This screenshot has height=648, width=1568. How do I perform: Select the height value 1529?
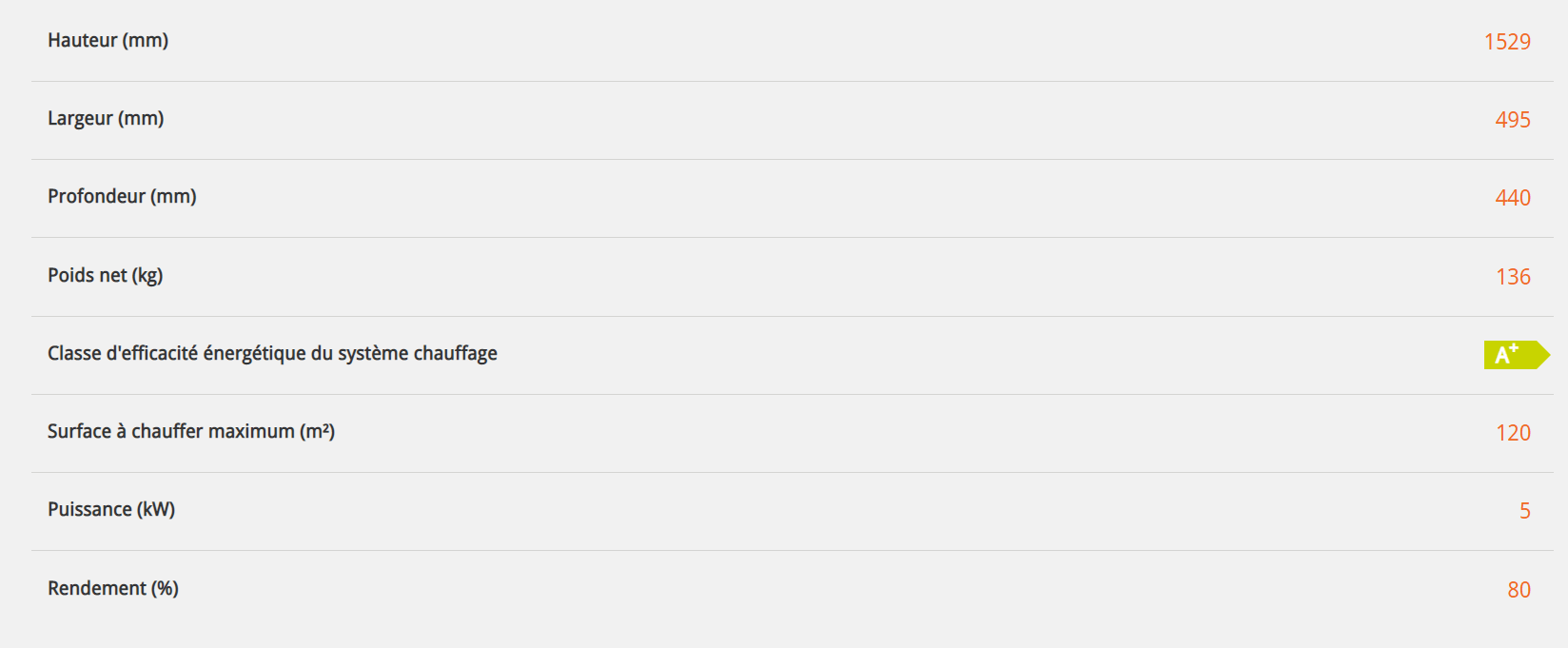click(1507, 42)
